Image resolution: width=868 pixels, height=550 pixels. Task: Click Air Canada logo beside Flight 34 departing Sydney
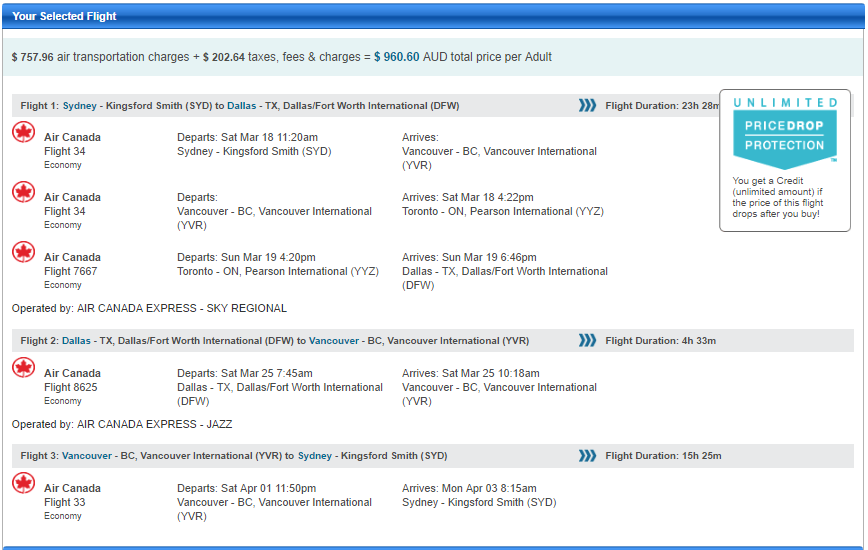(24, 132)
